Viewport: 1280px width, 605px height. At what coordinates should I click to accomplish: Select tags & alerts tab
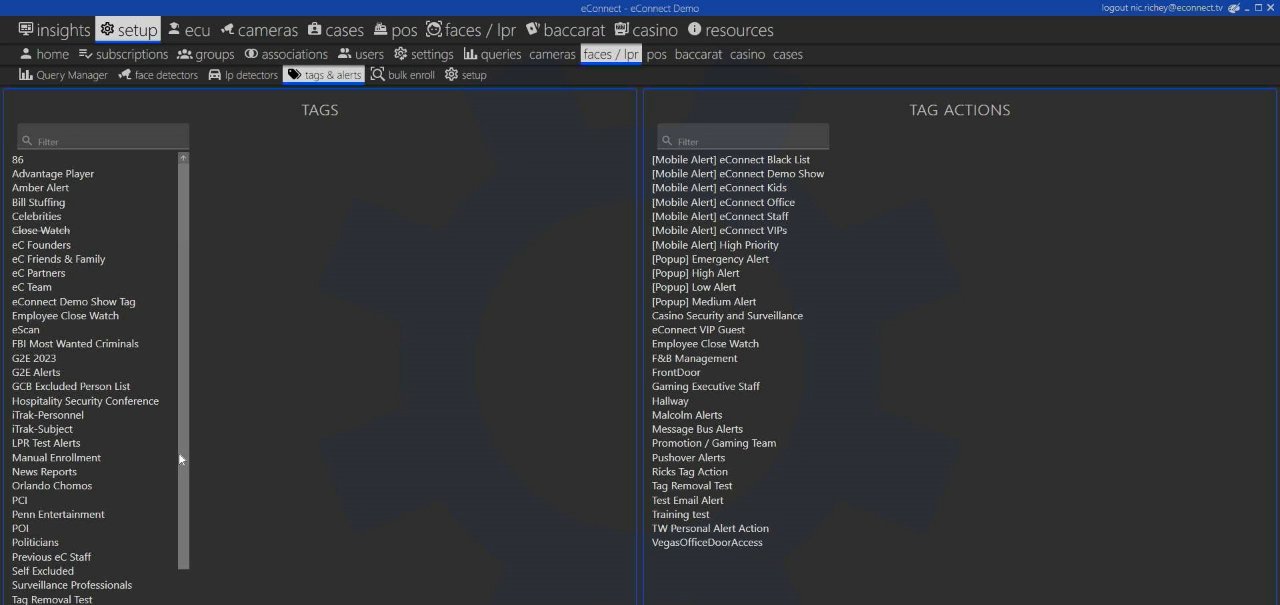[324, 75]
